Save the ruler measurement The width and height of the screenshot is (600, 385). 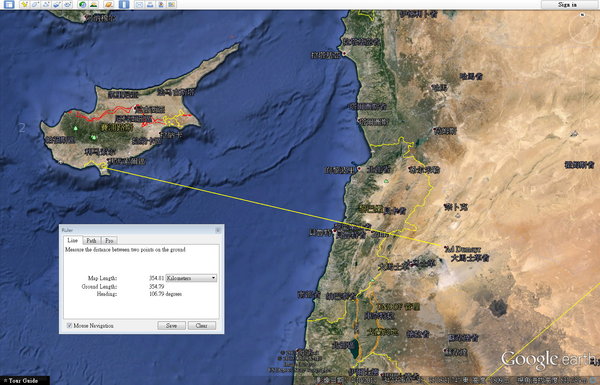point(171,326)
